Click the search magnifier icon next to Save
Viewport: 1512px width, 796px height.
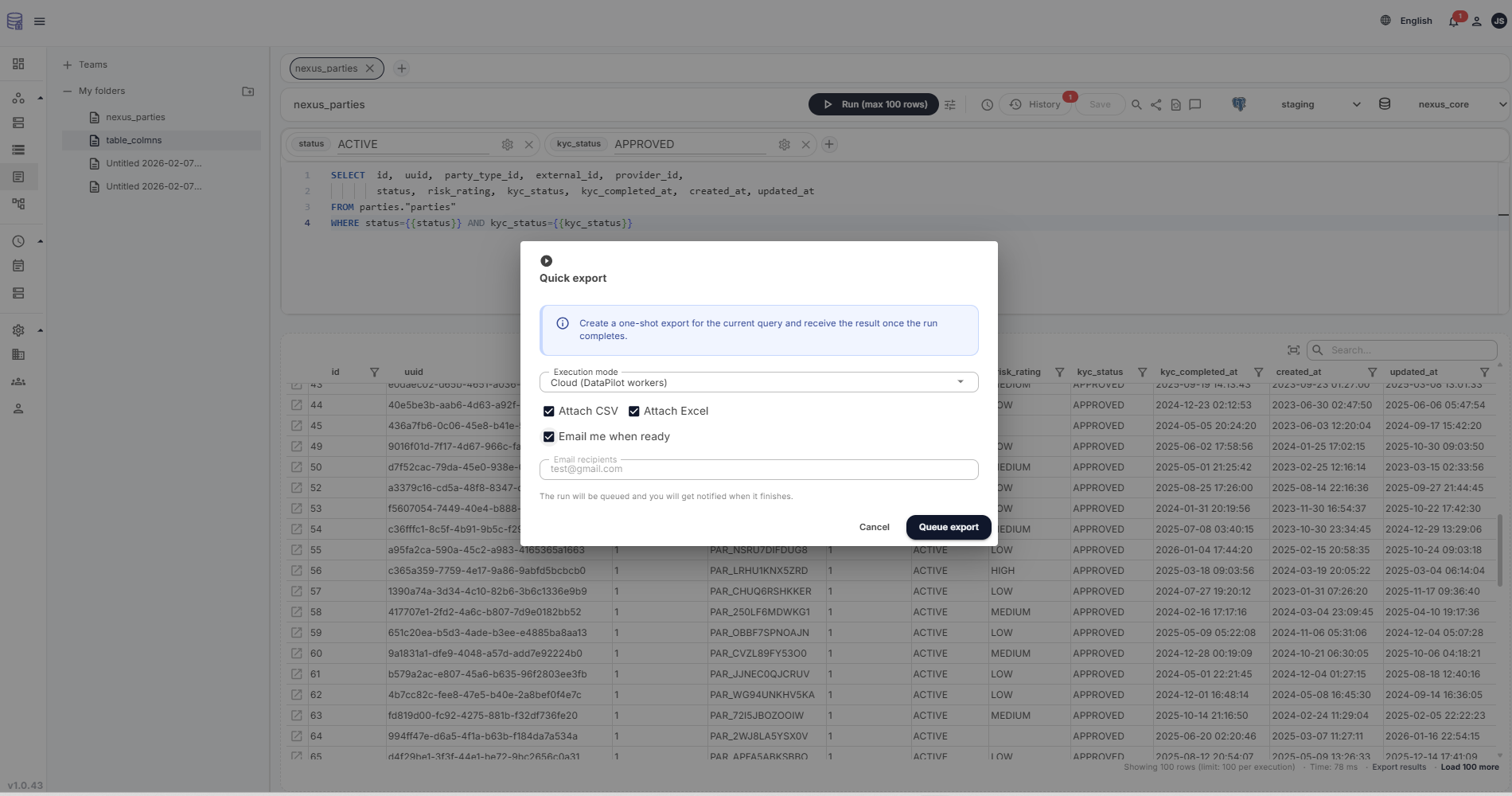point(1136,104)
